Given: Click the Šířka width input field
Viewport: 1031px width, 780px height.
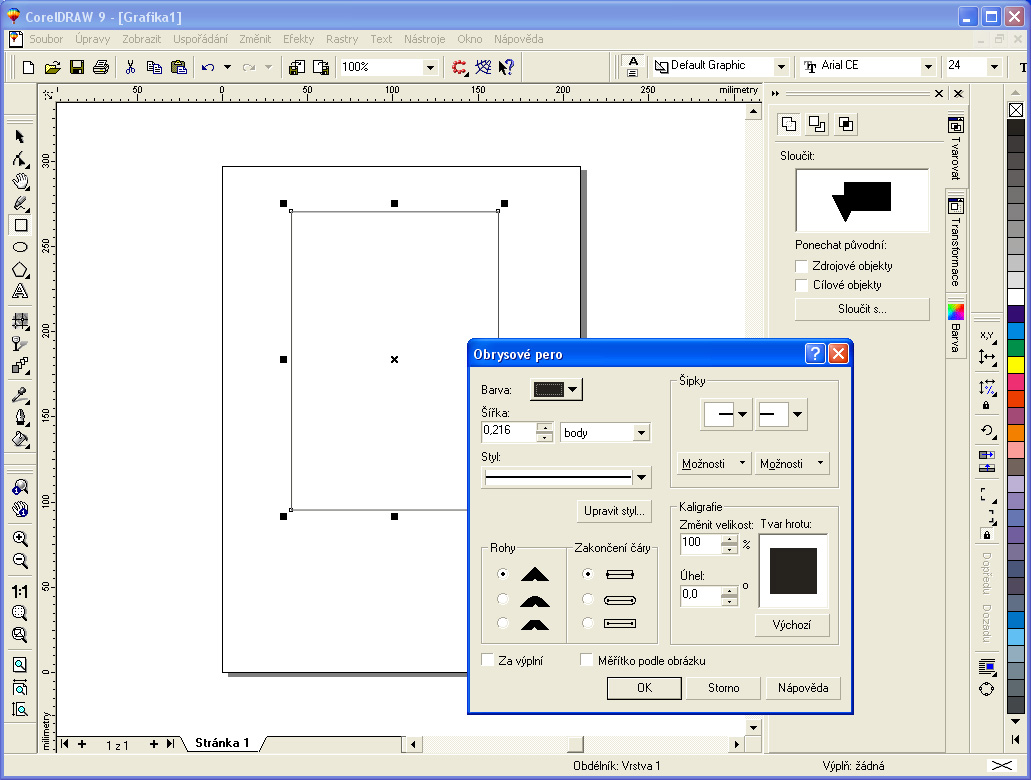Looking at the screenshot, I should (x=508, y=431).
